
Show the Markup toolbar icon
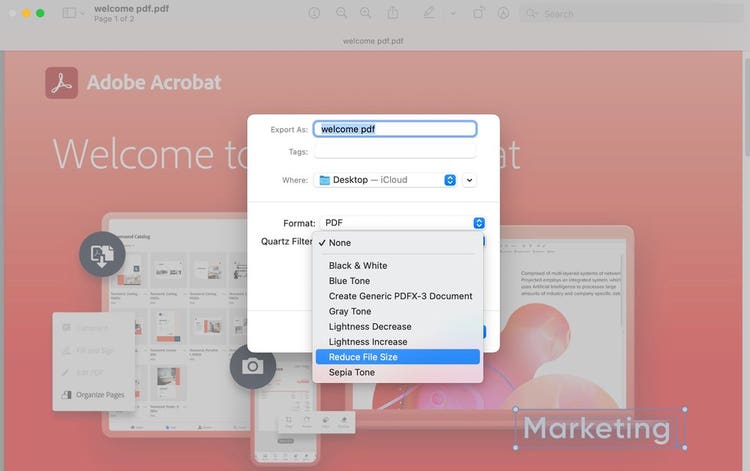point(503,13)
